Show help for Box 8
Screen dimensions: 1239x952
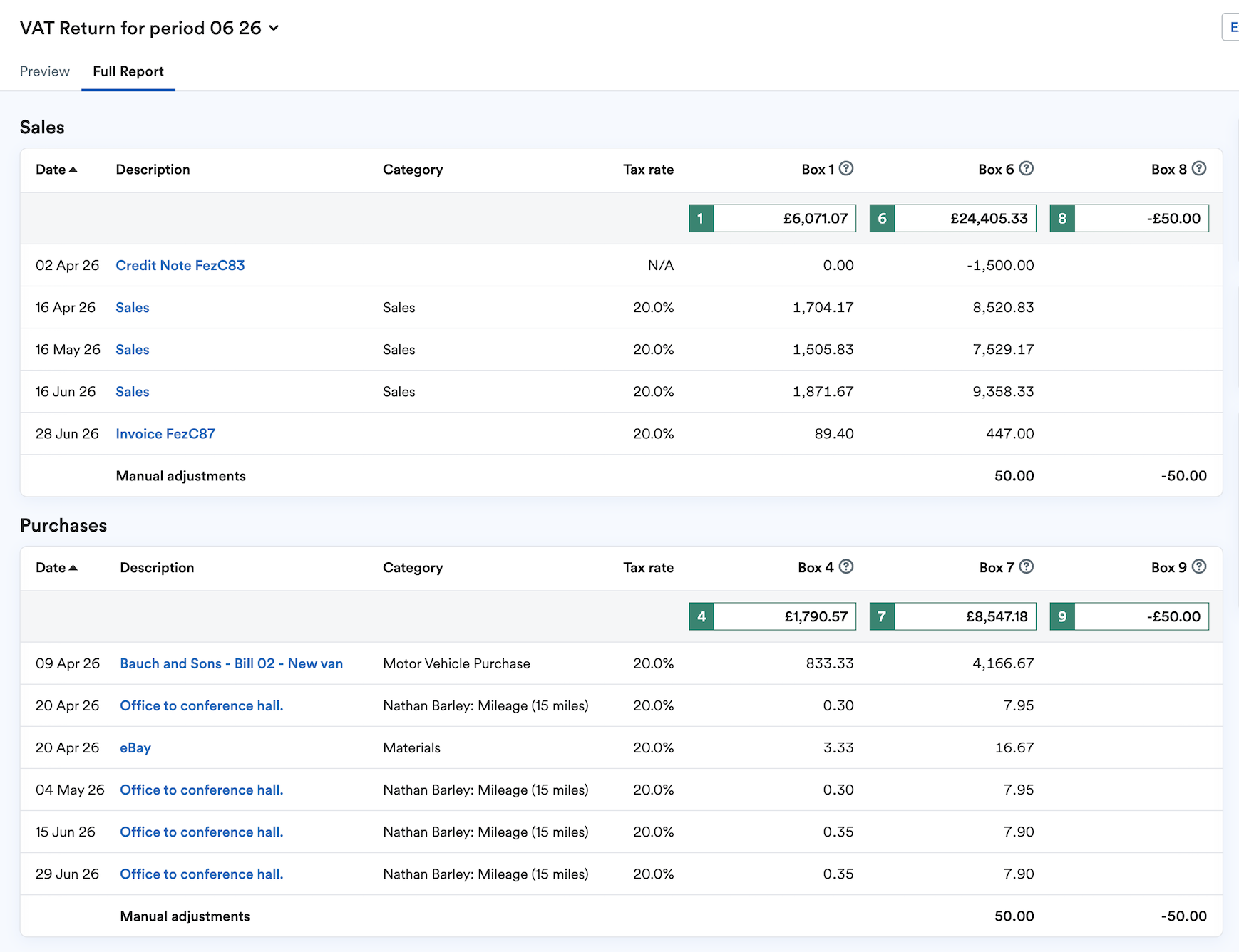click(x=1199, y=169)
